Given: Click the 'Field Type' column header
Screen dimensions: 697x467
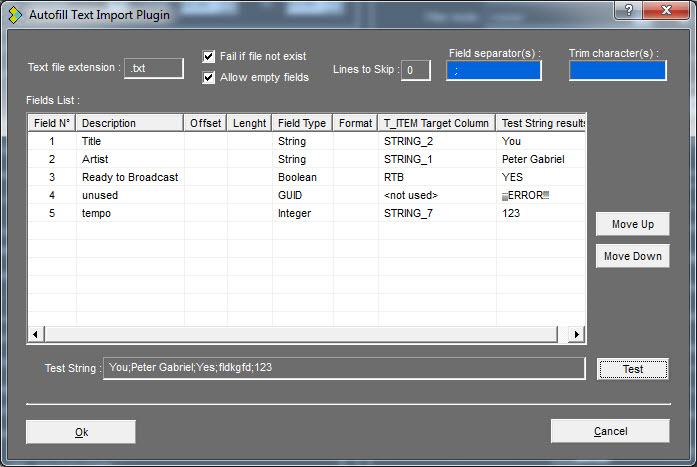Looking at the screenshot, I should [302, 123].
